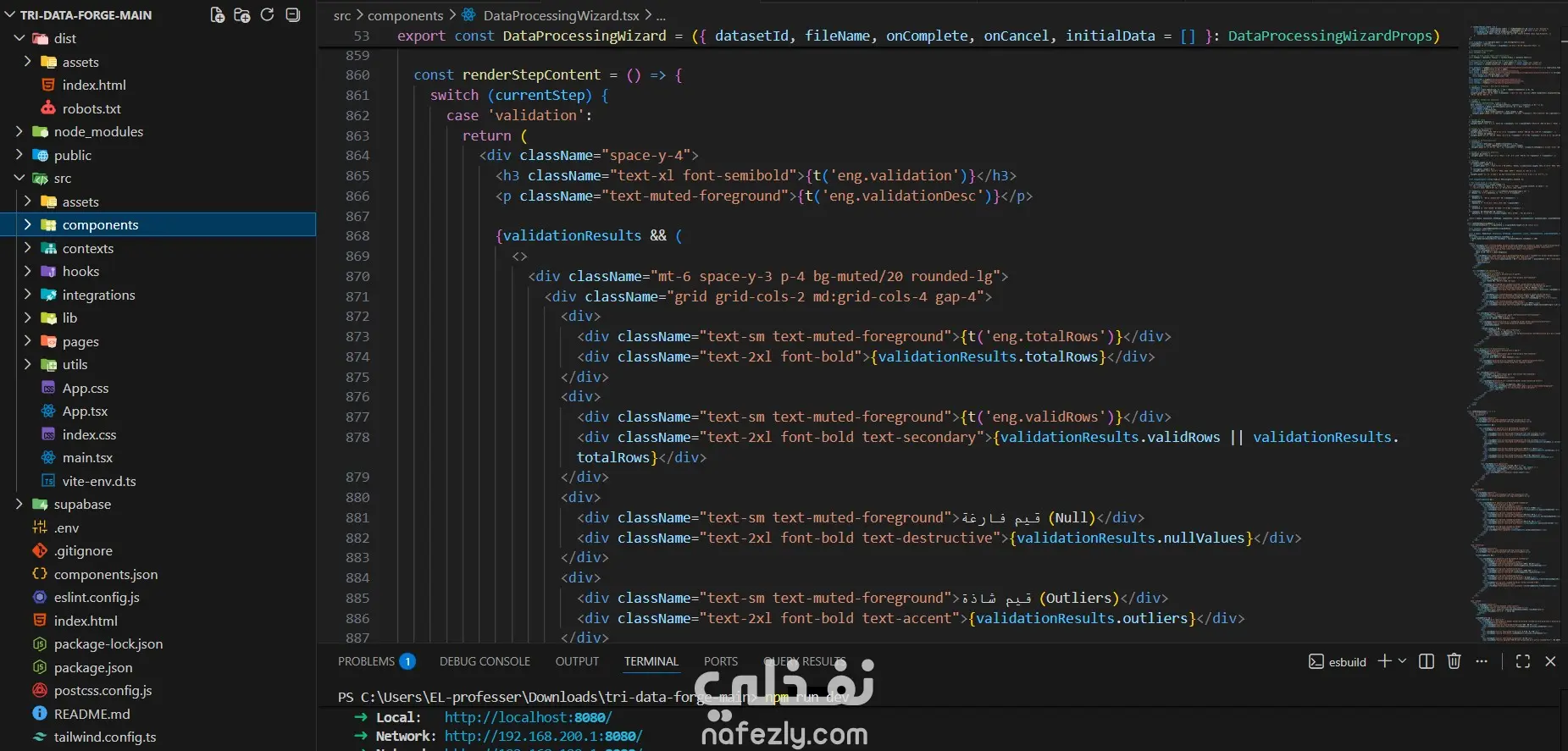Collapse the src folder
This screenshot has width=1568, height=751.
(x=19, y=178)
